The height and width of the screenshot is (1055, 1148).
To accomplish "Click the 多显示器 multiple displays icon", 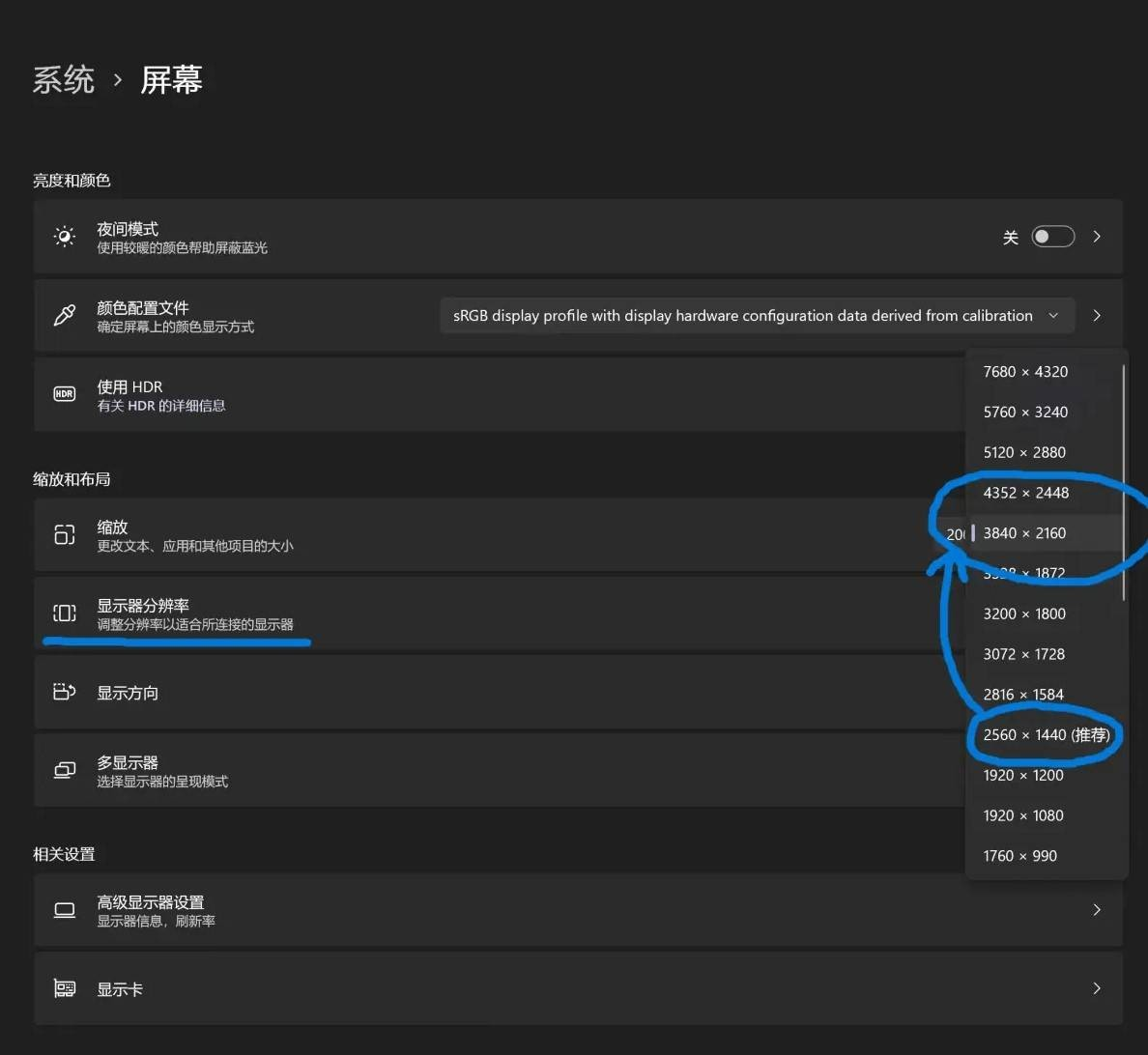I will (x=64, y=770).
